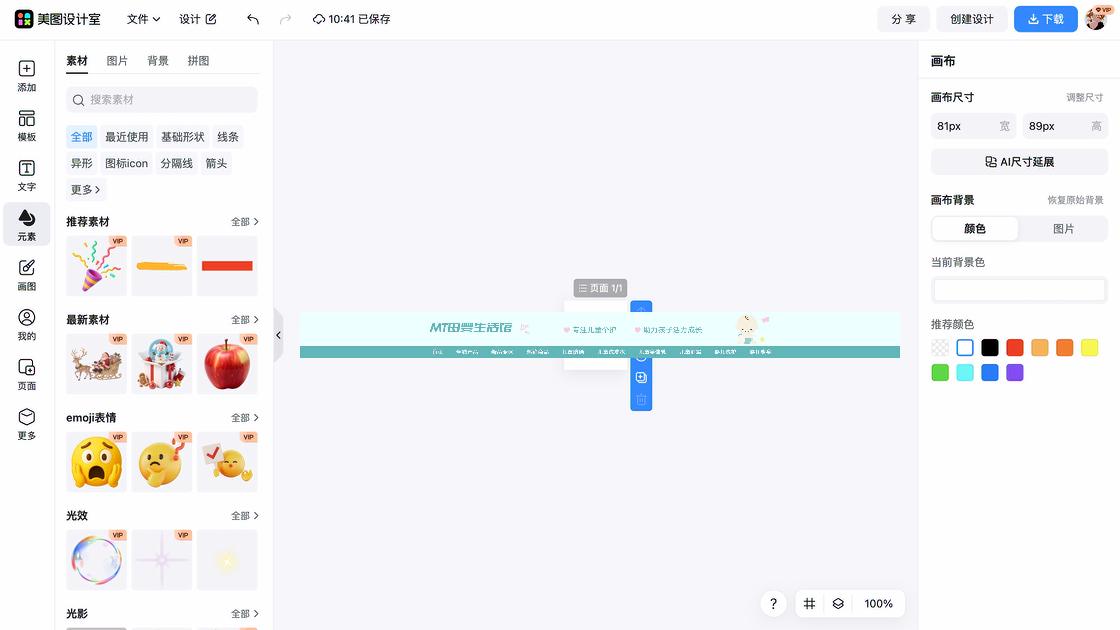Click the cloud 已保存 save status
Viewport: 1120px width, 630px height.
point(351,19)
